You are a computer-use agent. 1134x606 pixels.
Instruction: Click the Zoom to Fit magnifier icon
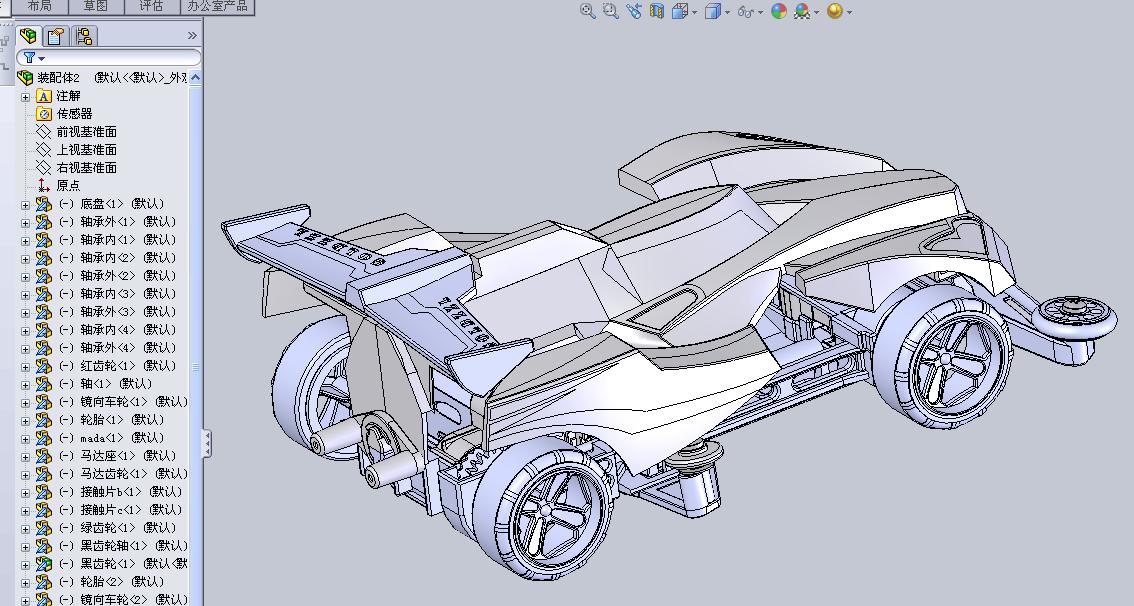click(x=587, y=11)
